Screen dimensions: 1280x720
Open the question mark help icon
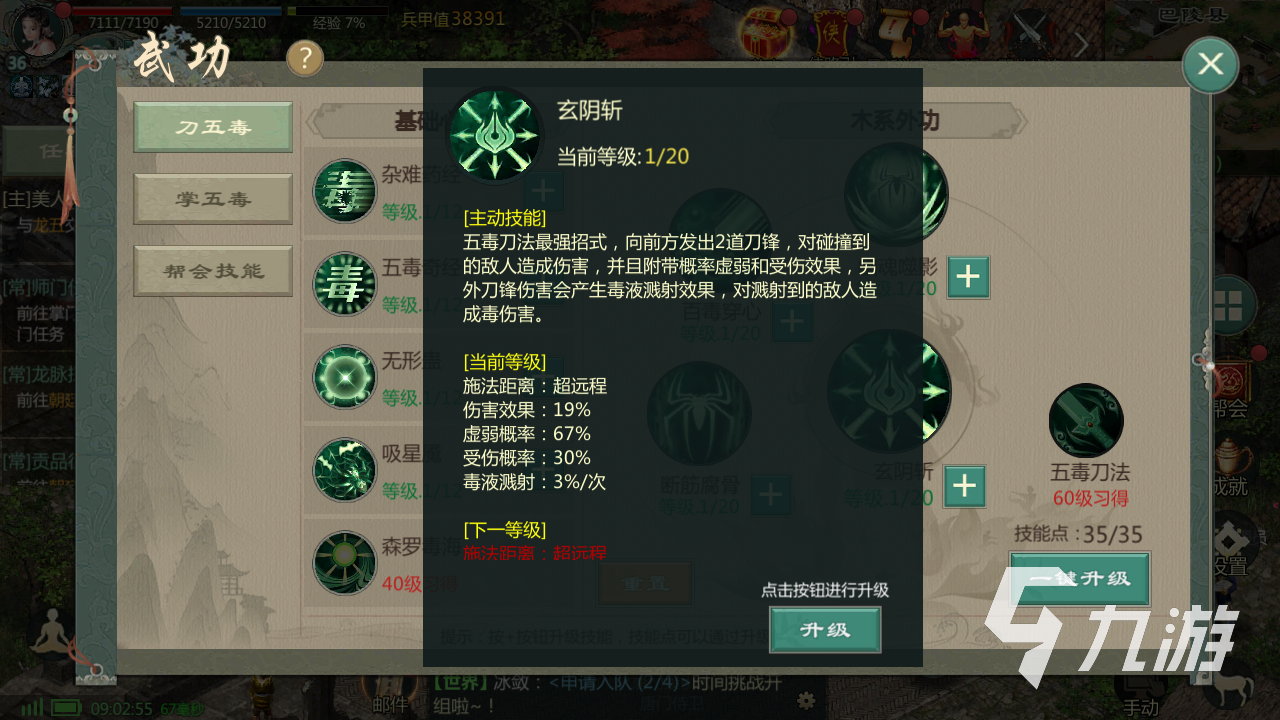point(305,59)
